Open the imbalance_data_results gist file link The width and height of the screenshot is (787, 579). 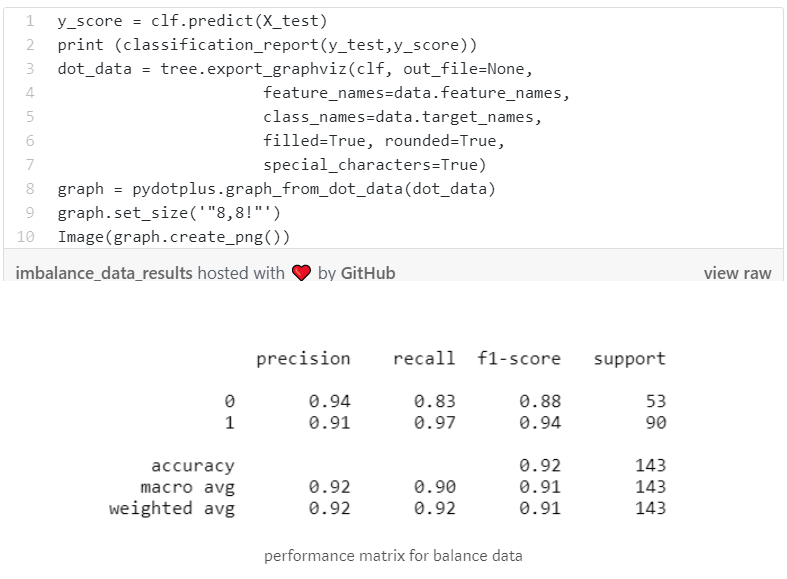coord(104,272)
